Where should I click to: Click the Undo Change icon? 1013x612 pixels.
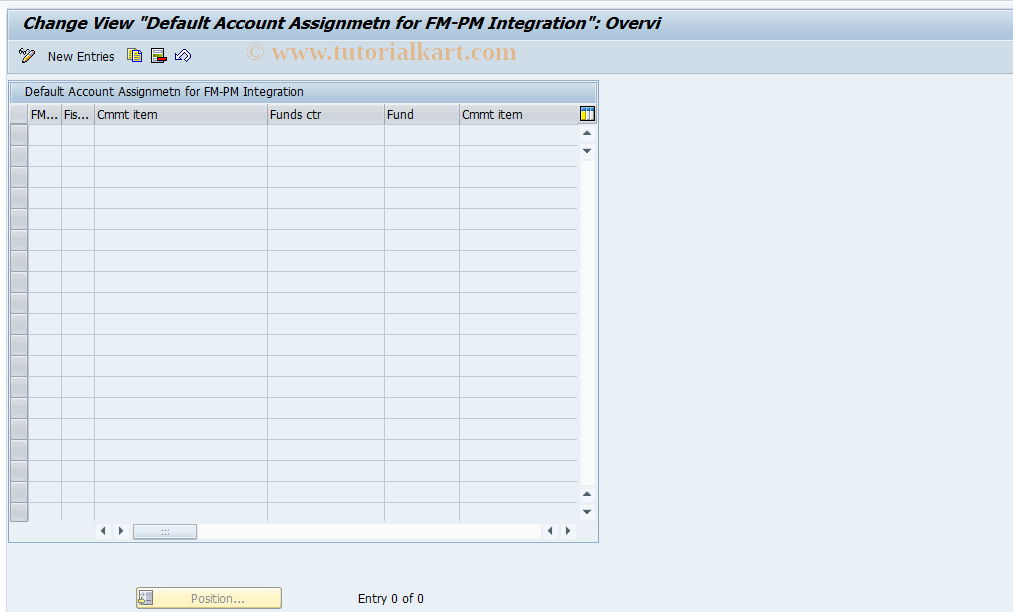183,56
